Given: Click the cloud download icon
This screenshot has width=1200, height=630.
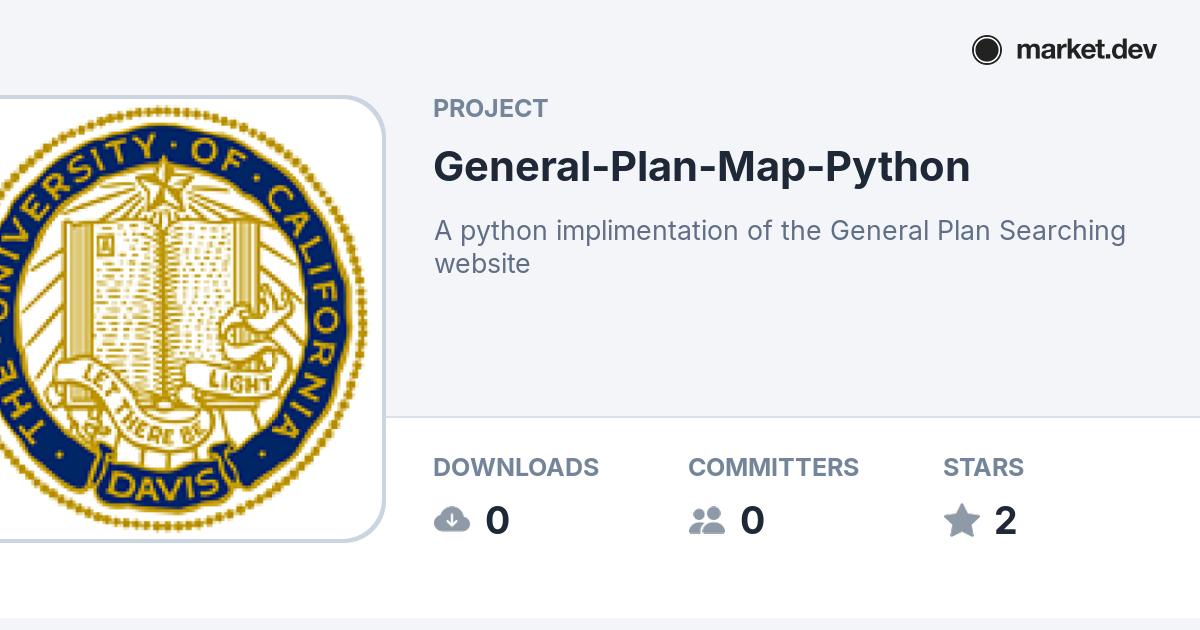Looking at the screenshot, I should tap(452, 520).
